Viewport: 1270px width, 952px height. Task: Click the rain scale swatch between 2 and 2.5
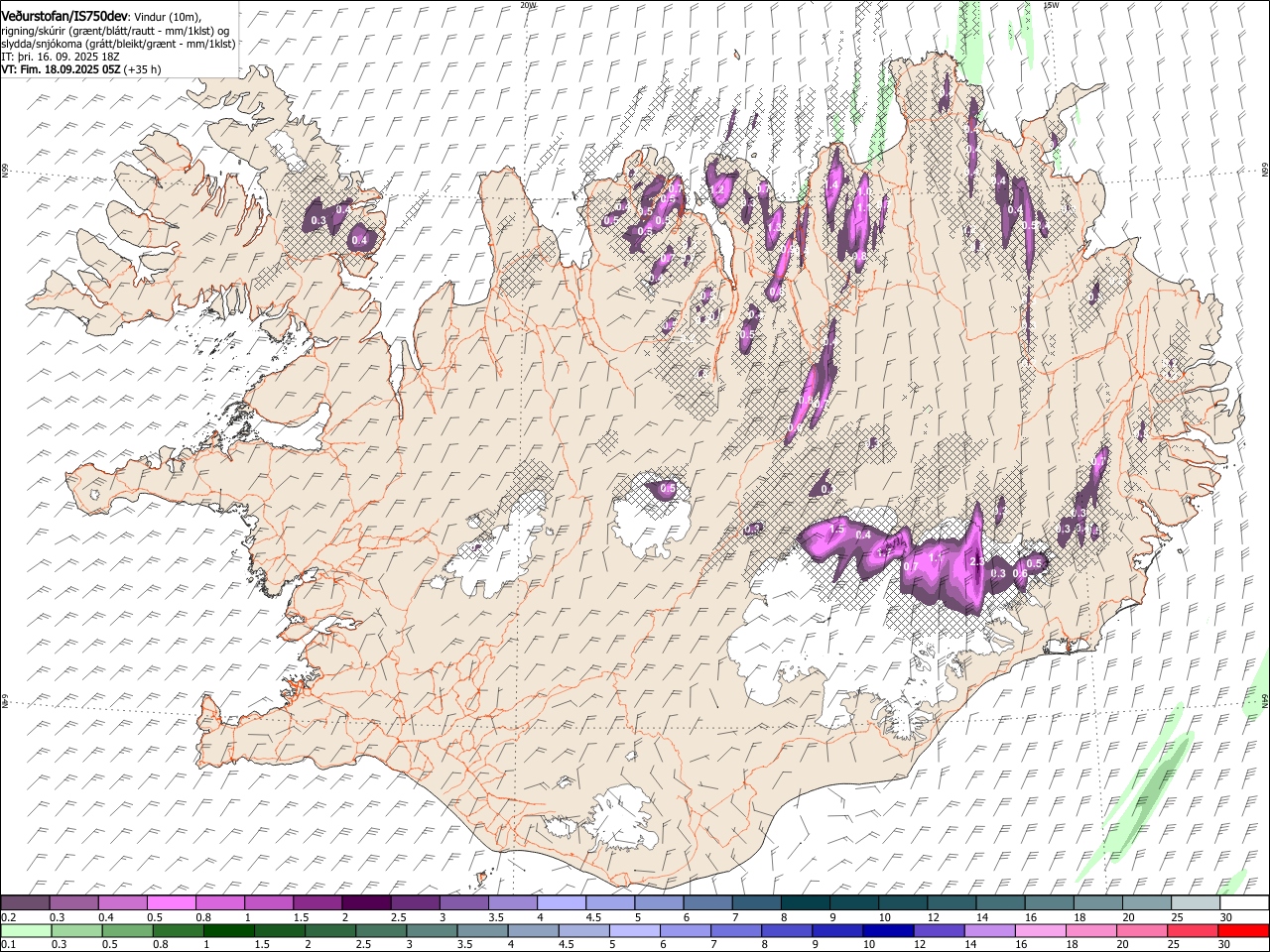(330, 930)
